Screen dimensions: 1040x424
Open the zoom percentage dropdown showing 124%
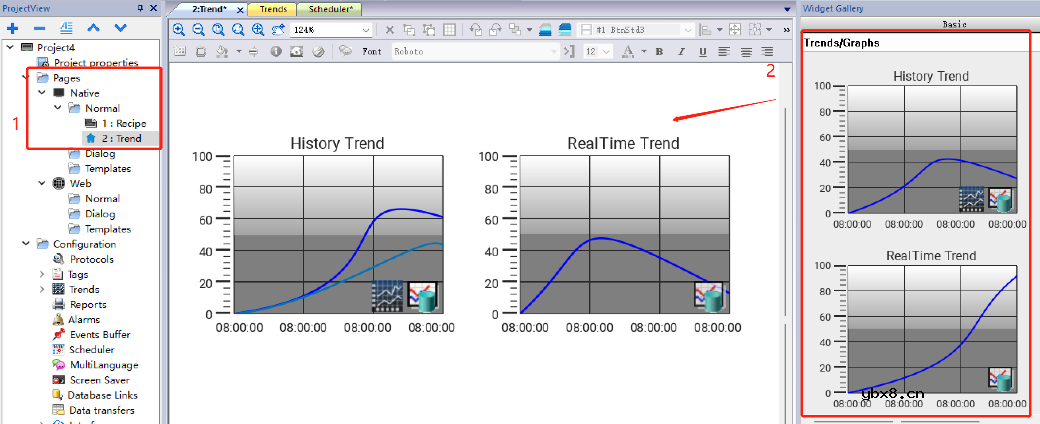pyautogui.click(x=366, y=31)
